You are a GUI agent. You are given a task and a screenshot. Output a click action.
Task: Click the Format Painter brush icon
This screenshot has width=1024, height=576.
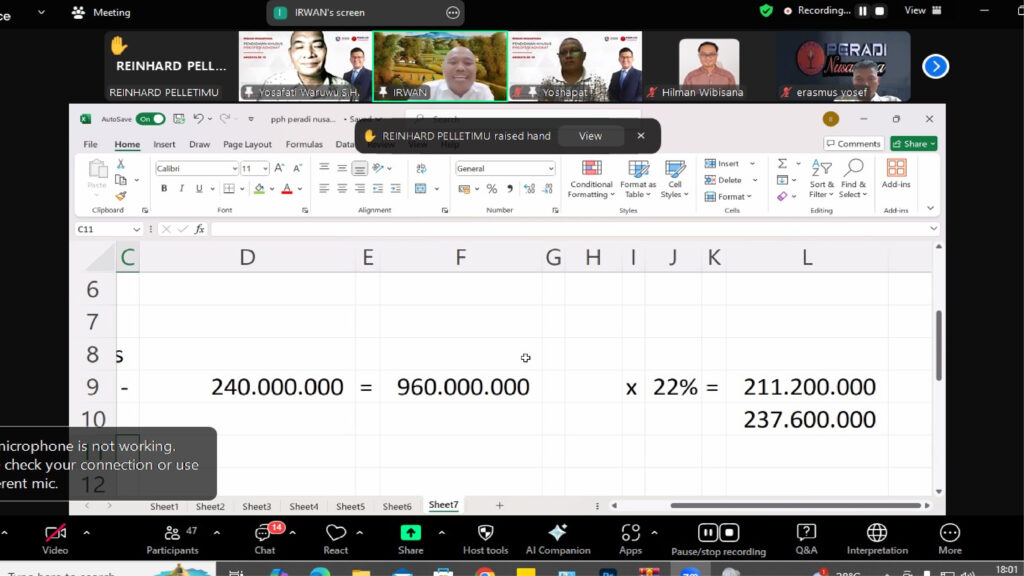tap(121, 196)
